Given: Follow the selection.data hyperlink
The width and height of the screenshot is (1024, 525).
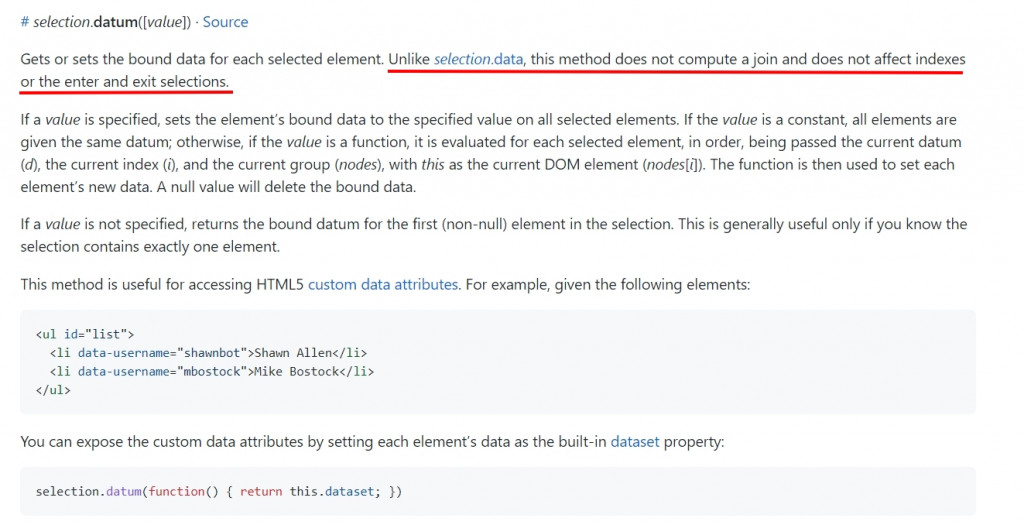Looking at the screenshot, I should click(478, 59).
